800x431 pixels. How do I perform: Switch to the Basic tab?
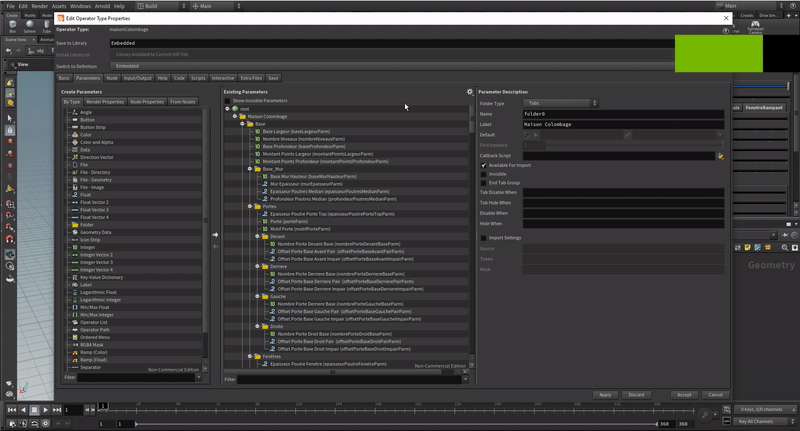point(64,78)
